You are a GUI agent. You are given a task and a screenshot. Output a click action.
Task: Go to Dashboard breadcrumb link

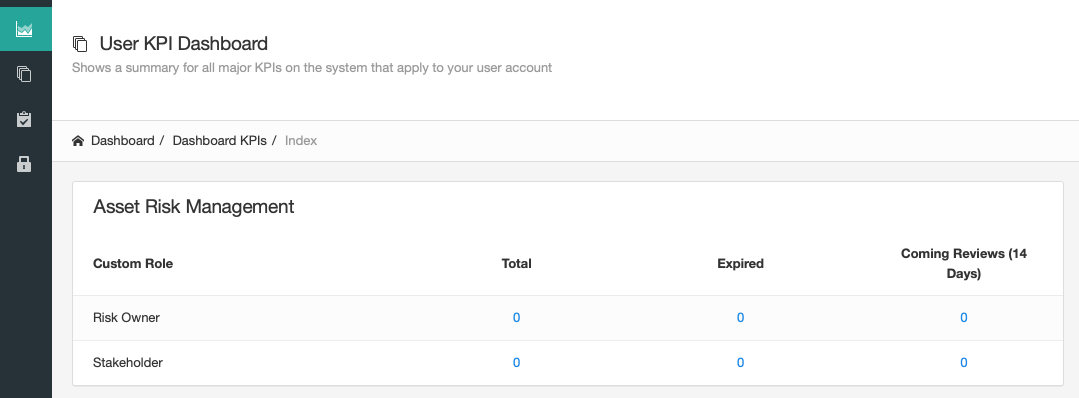[x=122, y=140]
